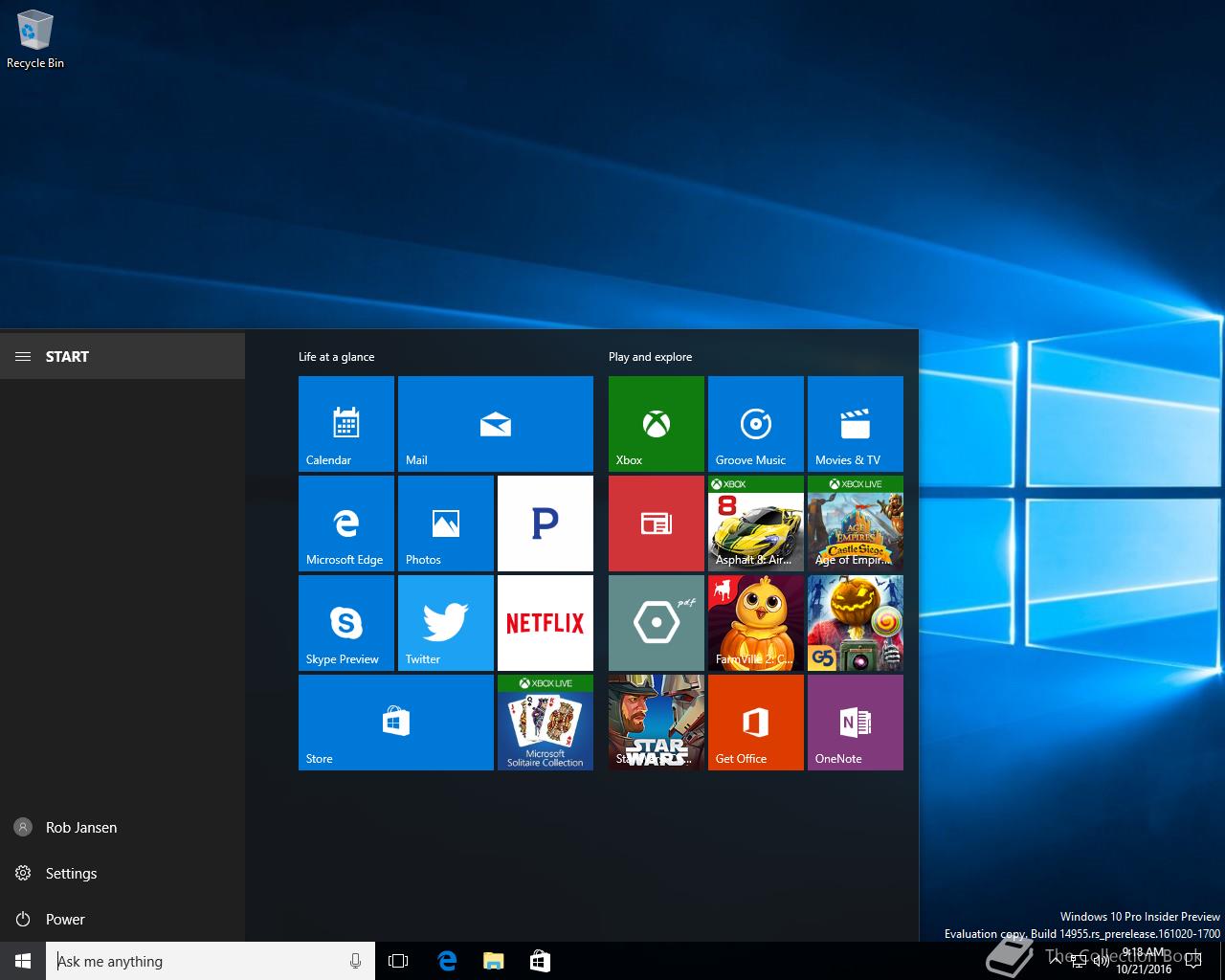Viewport: 1225px width, 980px height.
Task: Open Store from the taskbar
Action: (x=540, y=961)
